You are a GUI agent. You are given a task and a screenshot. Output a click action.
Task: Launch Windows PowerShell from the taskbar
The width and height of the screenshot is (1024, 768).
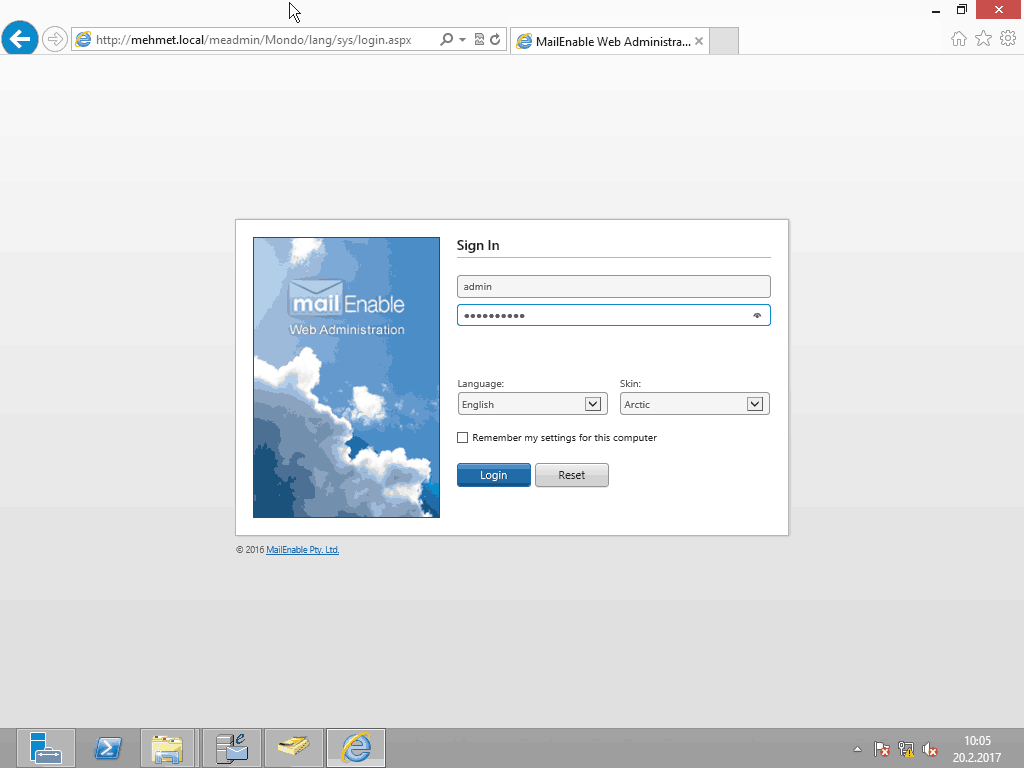click(108, 748)
